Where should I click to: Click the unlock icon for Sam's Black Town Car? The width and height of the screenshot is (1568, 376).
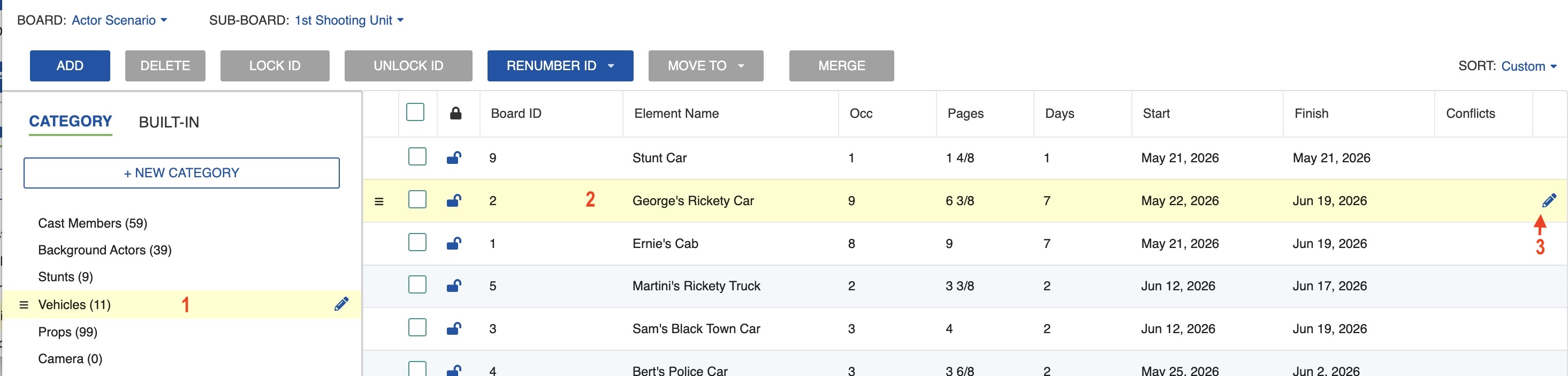453,328
